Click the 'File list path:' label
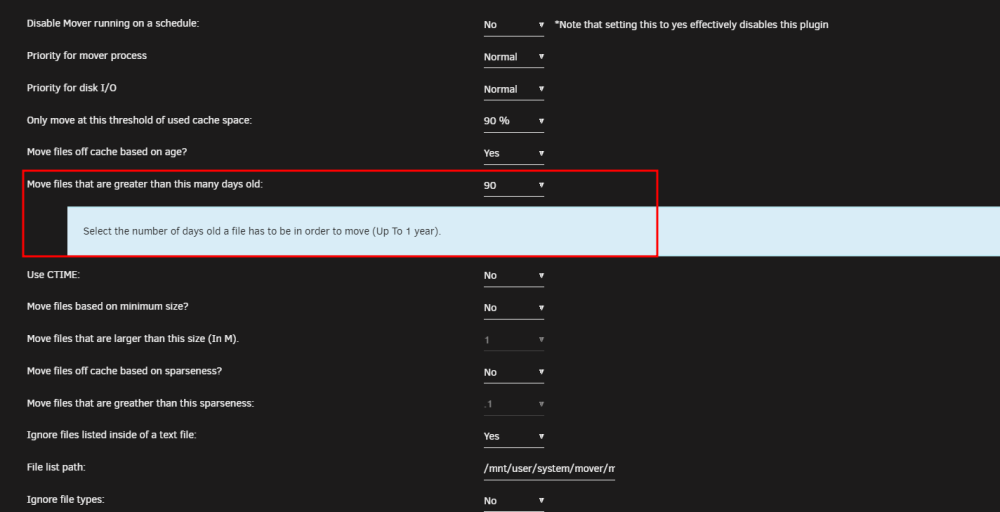Viewport: 1000px width, 512px height. point(56,467)
